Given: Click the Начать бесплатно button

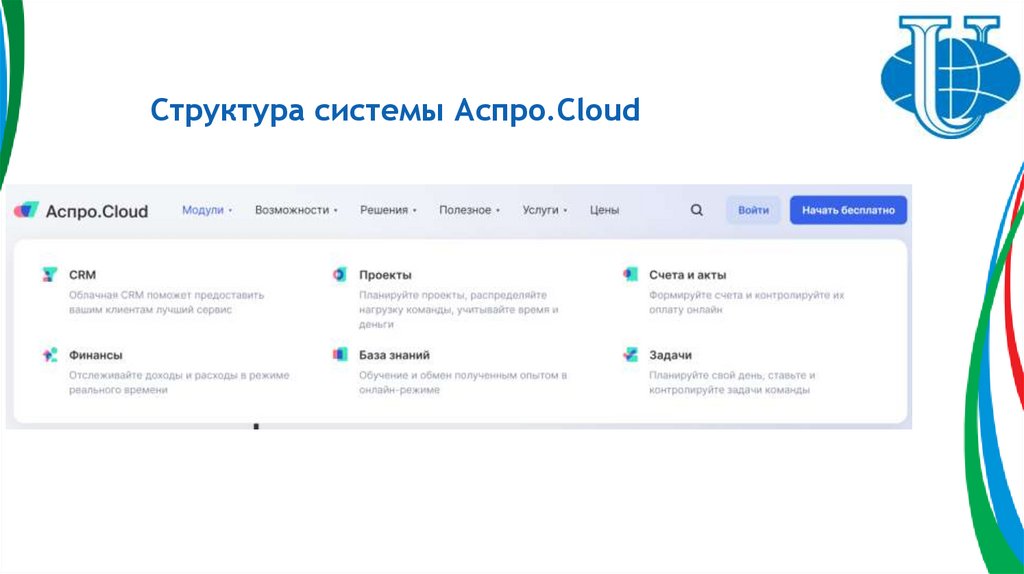Looking at the screenshot, I should [848, 210].
